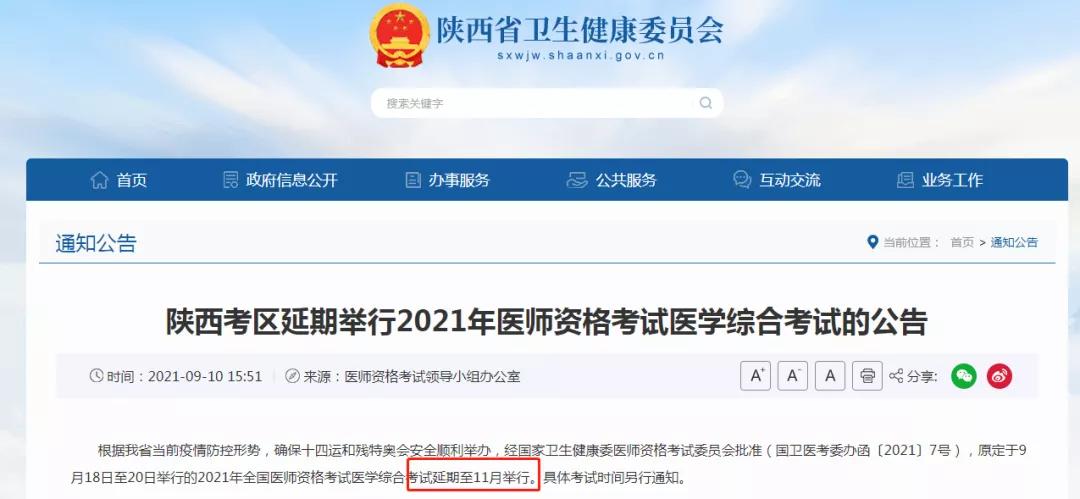This screenshot has height=499, width=1080.
Task: Click the 首页 breadcrumb link
Action: pyautogui.click(x=962, y=243)
